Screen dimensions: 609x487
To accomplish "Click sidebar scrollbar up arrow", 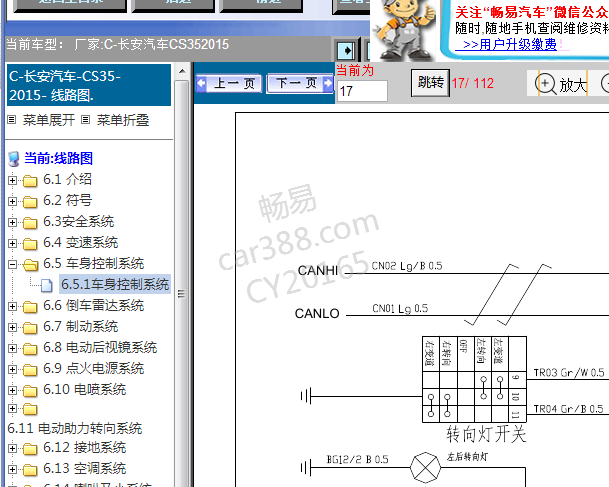I will (x=182, y=71).
